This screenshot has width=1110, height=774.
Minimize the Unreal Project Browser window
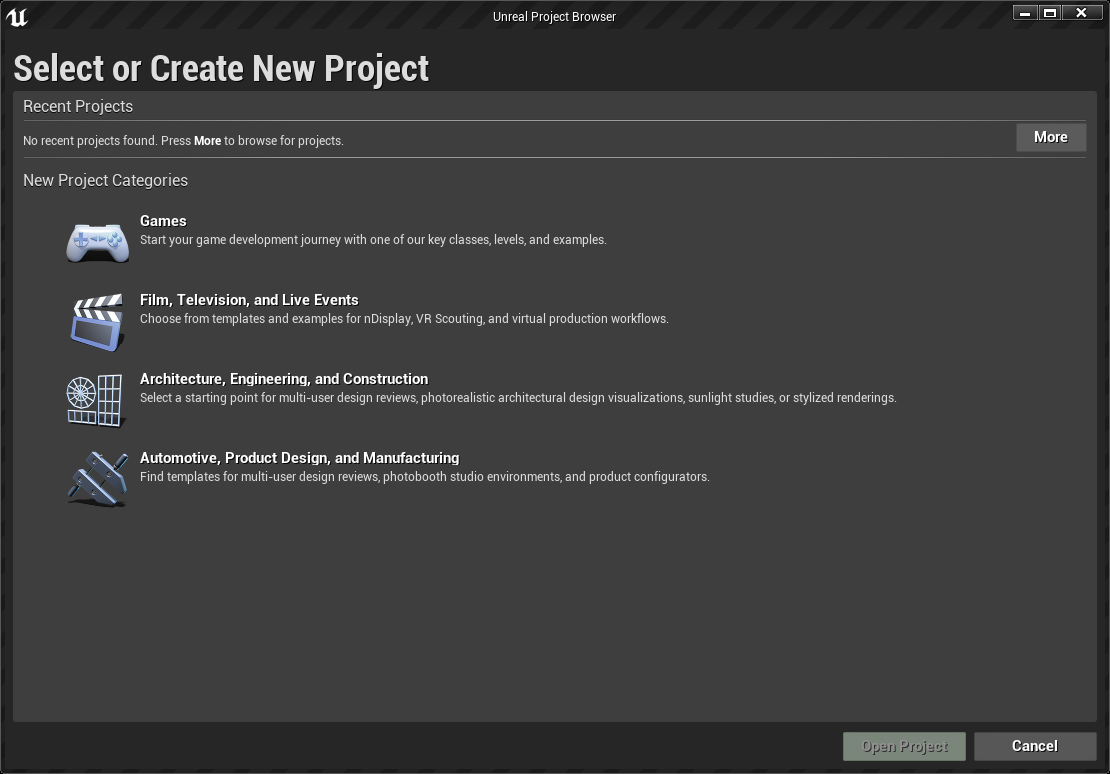(1024, 13)
